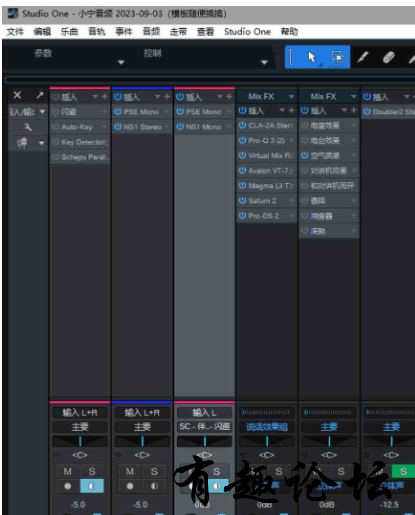Click pan slider above the -12.5 level
This screenshot has height=515, width=415.
click(390, 441)
